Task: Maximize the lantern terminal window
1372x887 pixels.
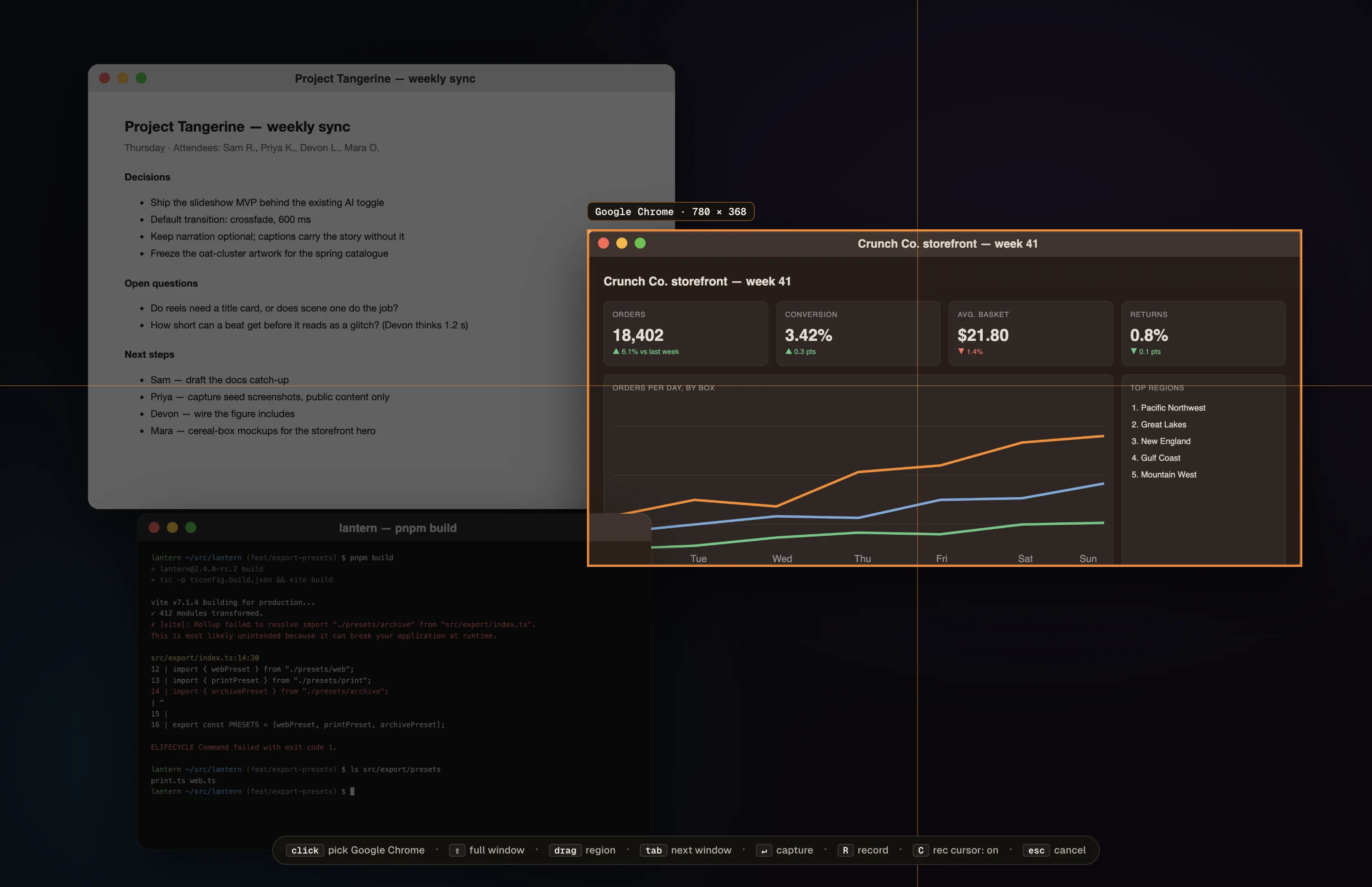Action: (x=191, y=527)
